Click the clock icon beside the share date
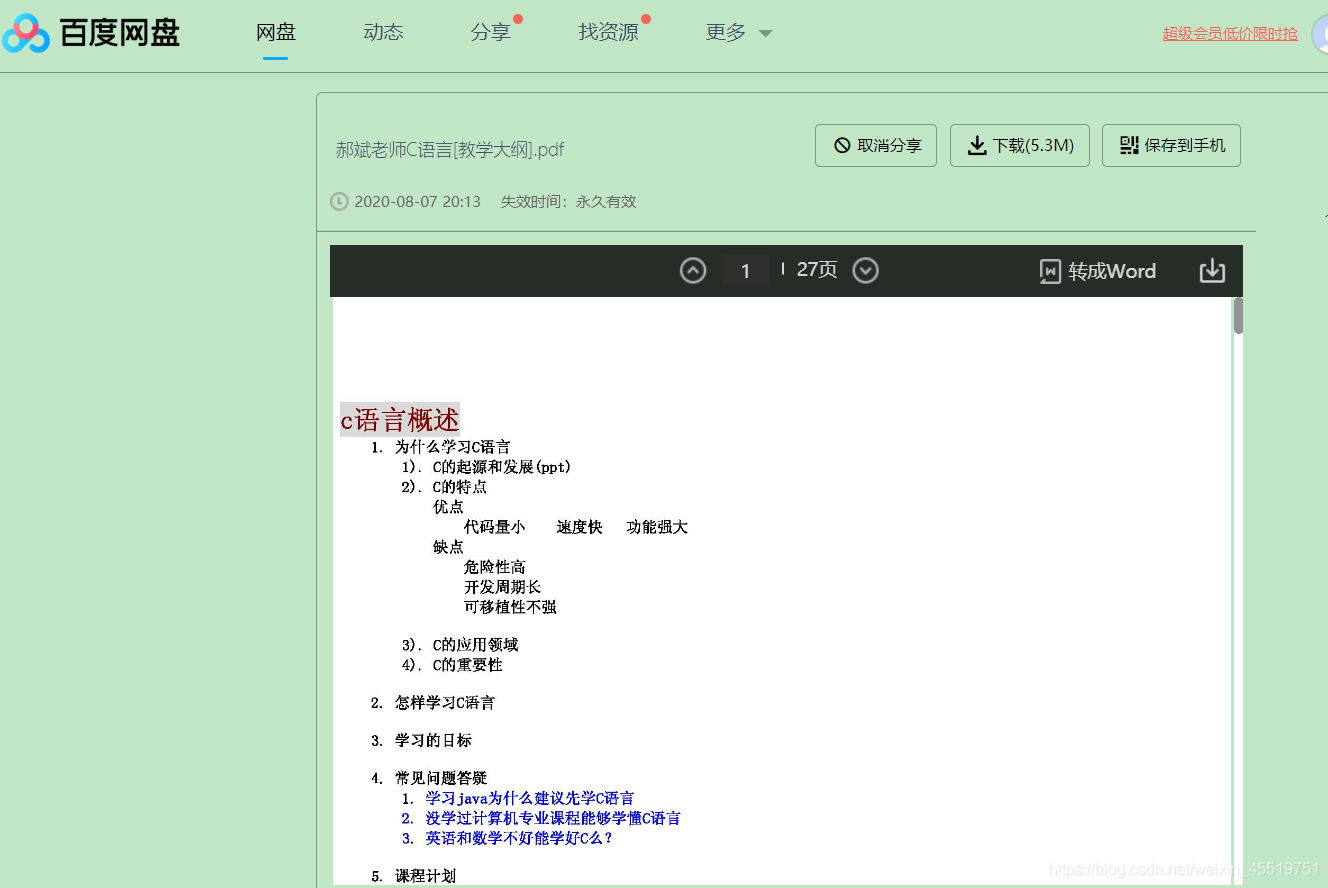This screenshot has height=888, width=1328. pos(340,201)
